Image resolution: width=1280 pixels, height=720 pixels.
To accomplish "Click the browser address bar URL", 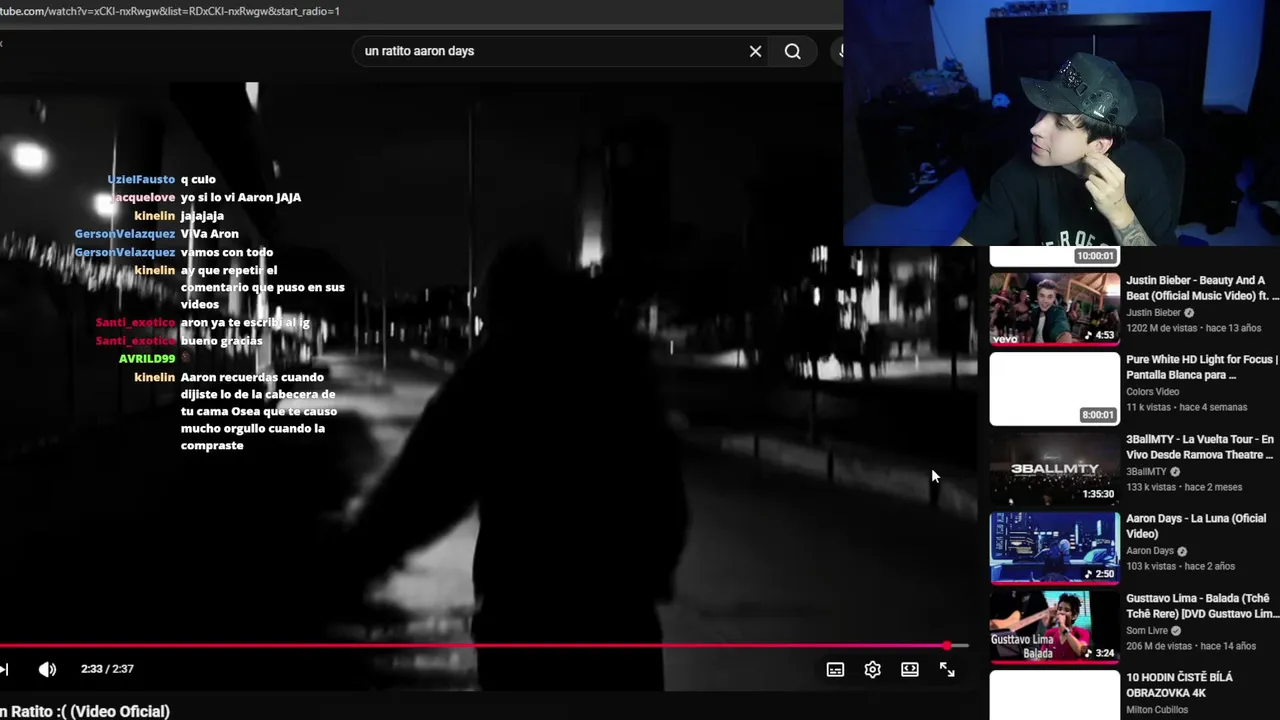I will [x=170, y=11].
